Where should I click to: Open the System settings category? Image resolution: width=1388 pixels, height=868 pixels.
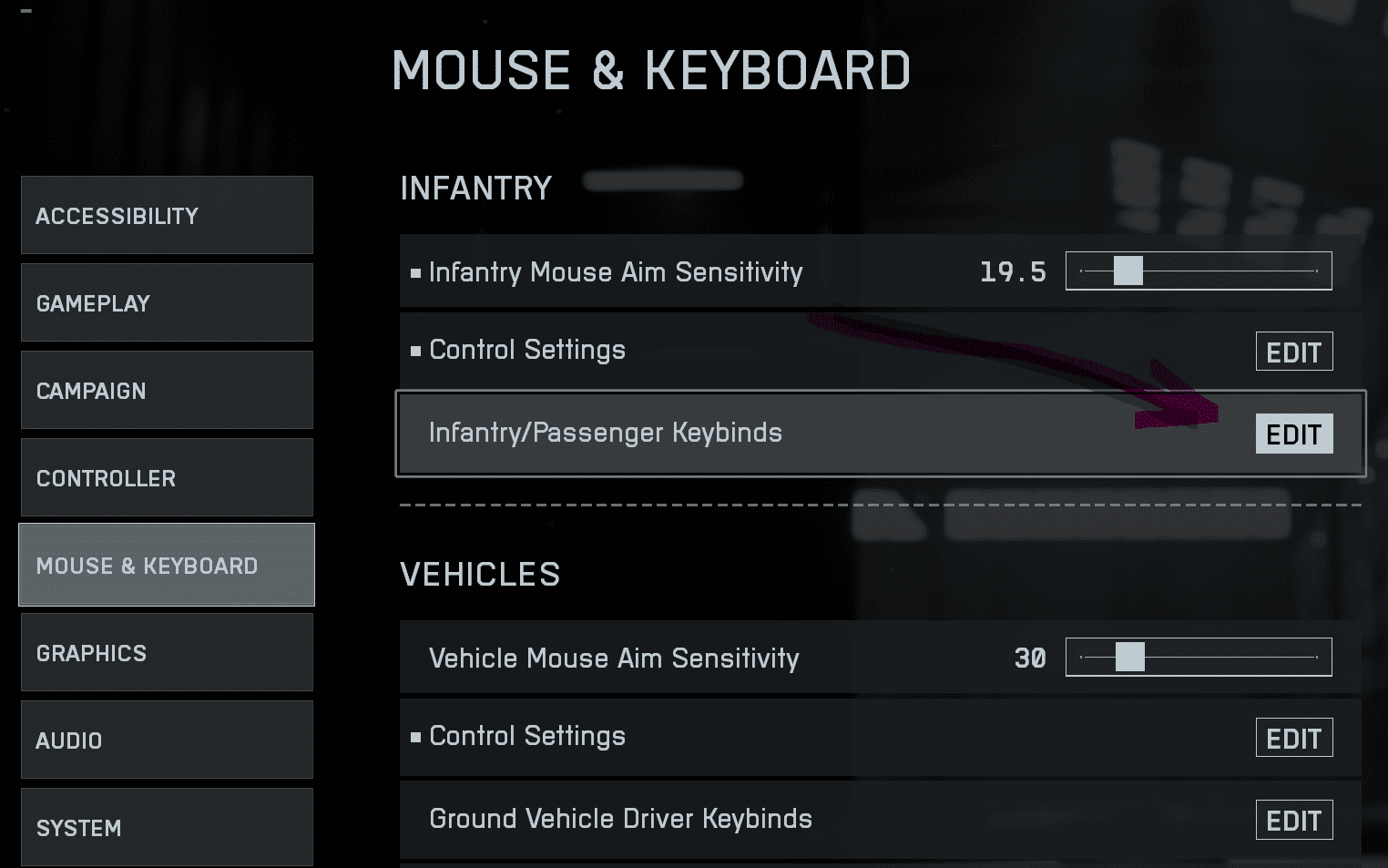click(x=167, y=827)
